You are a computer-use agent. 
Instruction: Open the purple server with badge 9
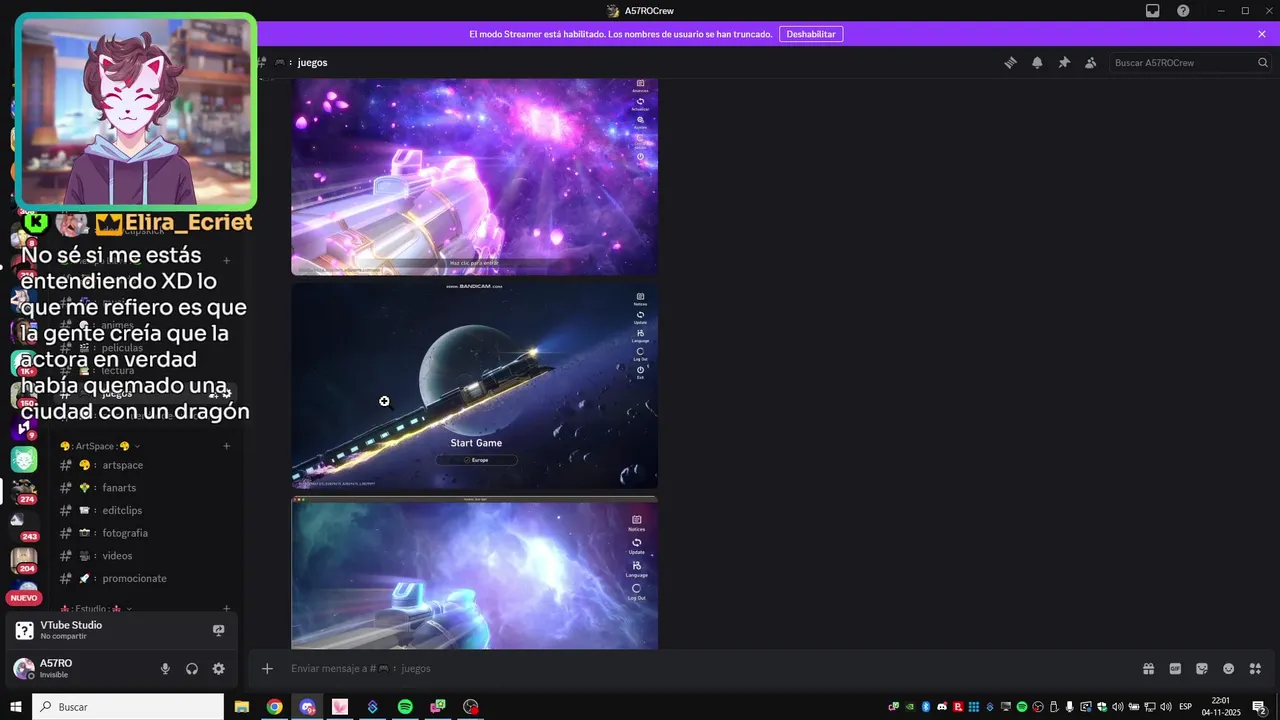(x=24, y=427)
